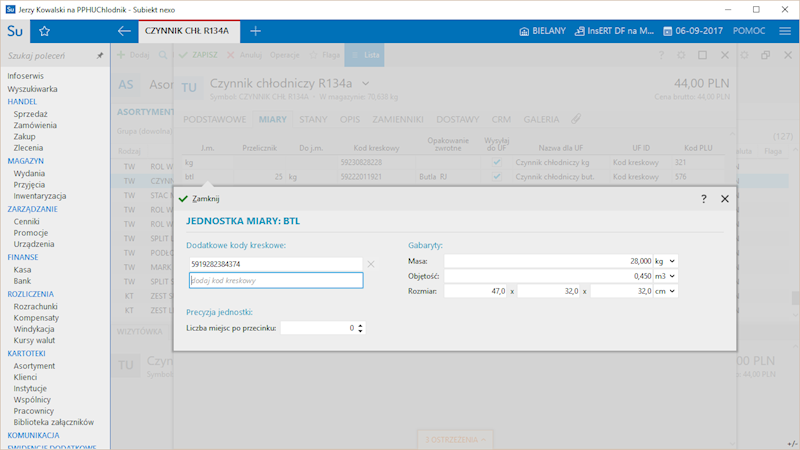Viewport: 800px width, 450px height.
Task: Click the first Rozmiar field 47,0
Action: pyautogui.click(x=475, y=291)
